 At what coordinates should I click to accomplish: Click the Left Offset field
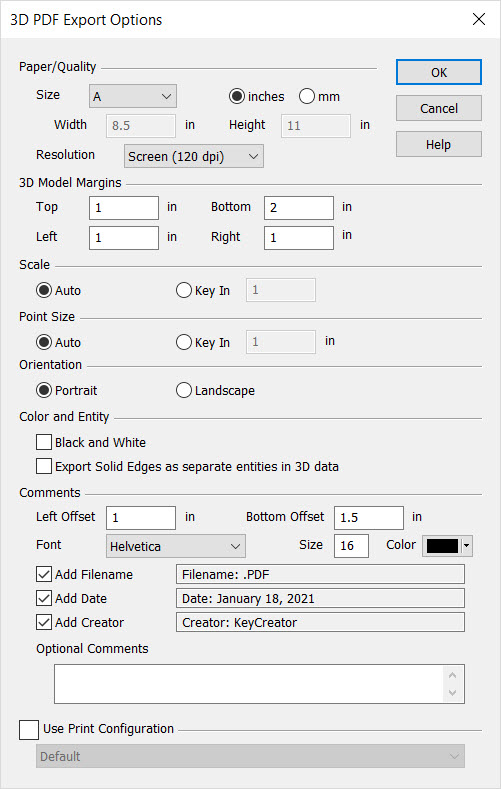coord(141,518)
